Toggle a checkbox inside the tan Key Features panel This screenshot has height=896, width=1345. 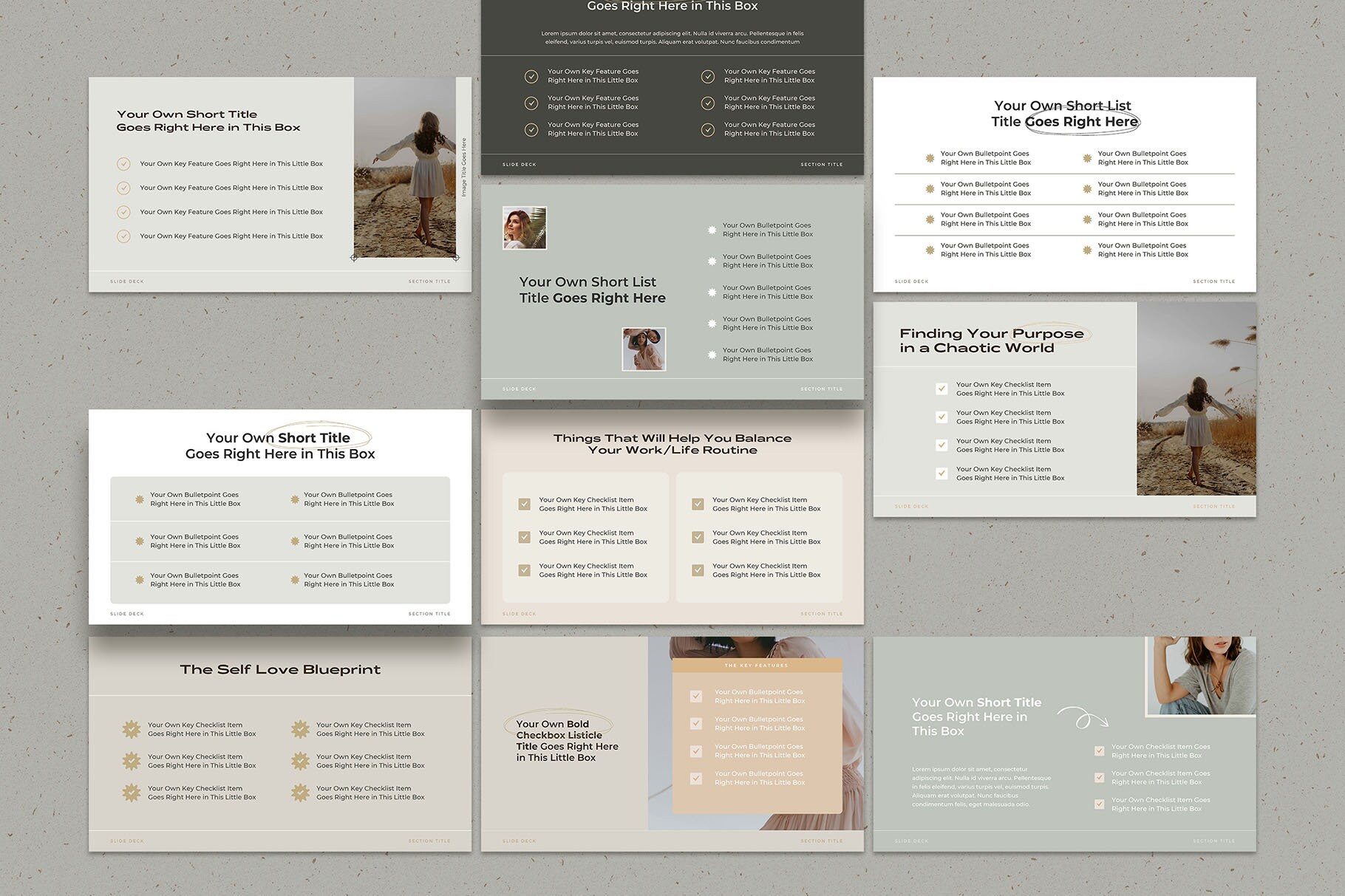point(695,695)
